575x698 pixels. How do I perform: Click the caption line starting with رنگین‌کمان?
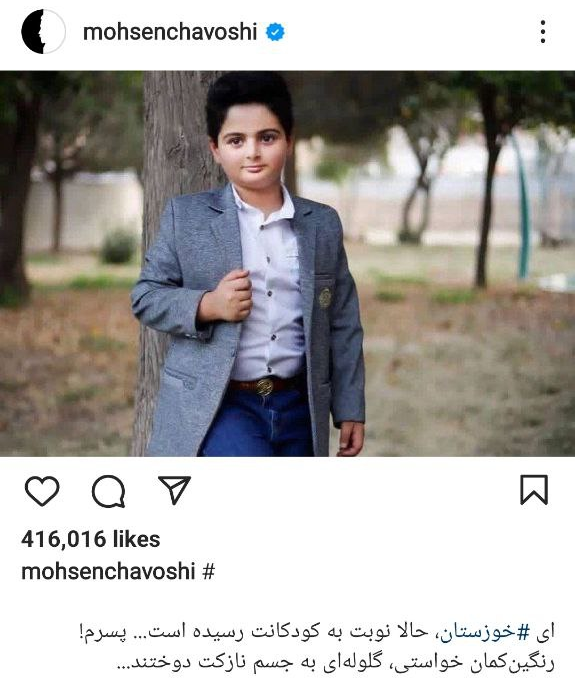tap(336, 662)
